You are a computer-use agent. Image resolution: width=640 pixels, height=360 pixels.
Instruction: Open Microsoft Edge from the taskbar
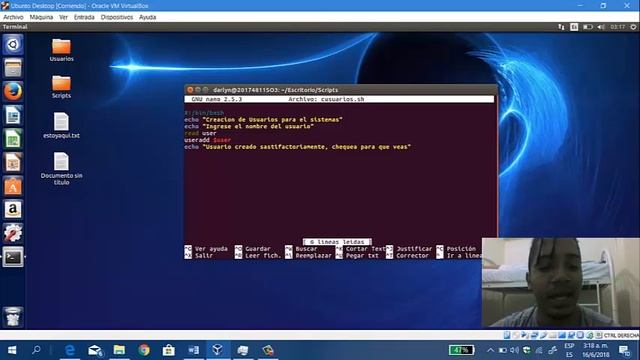70,350
